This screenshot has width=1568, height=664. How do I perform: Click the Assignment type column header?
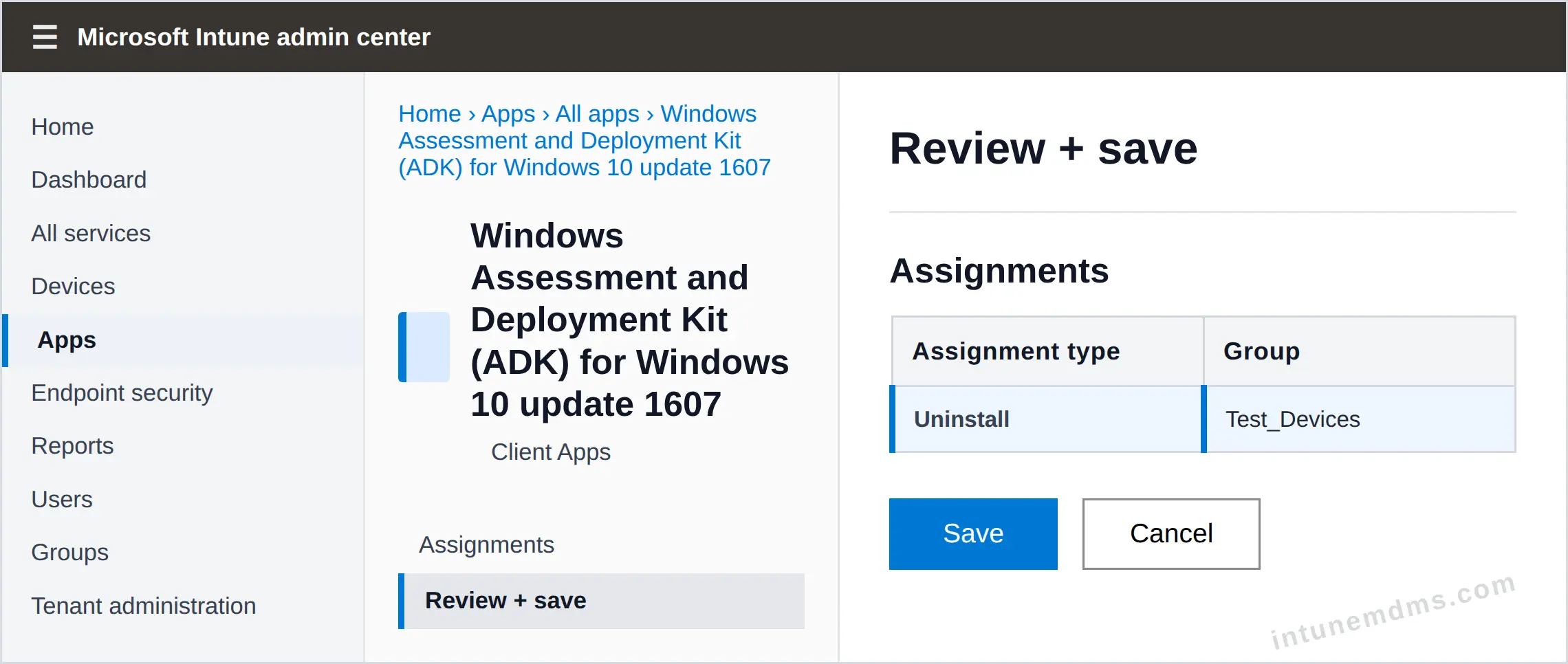click(x=1047, y=351)
